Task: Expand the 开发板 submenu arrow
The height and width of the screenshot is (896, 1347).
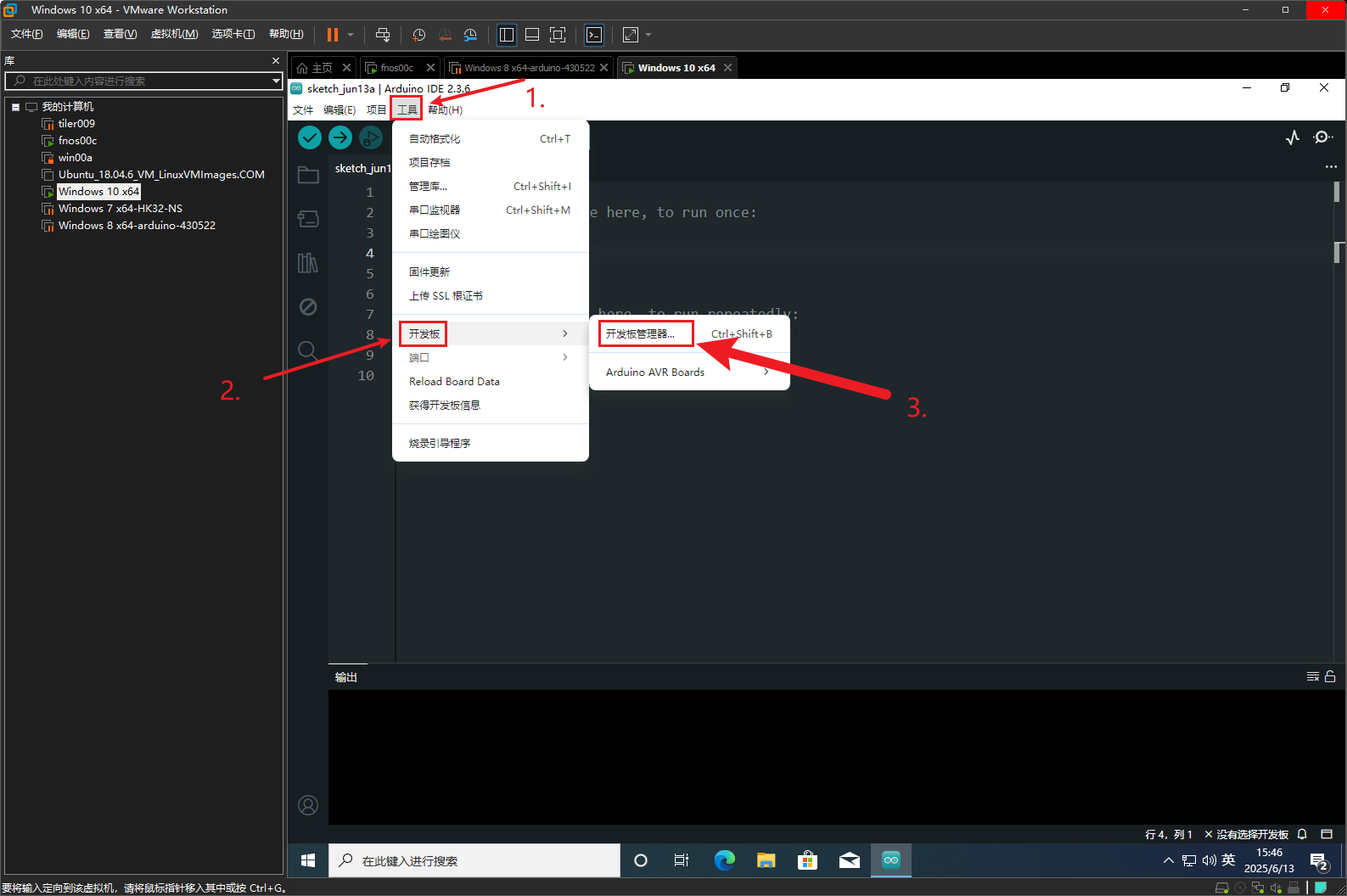Action: pos(565,333)
